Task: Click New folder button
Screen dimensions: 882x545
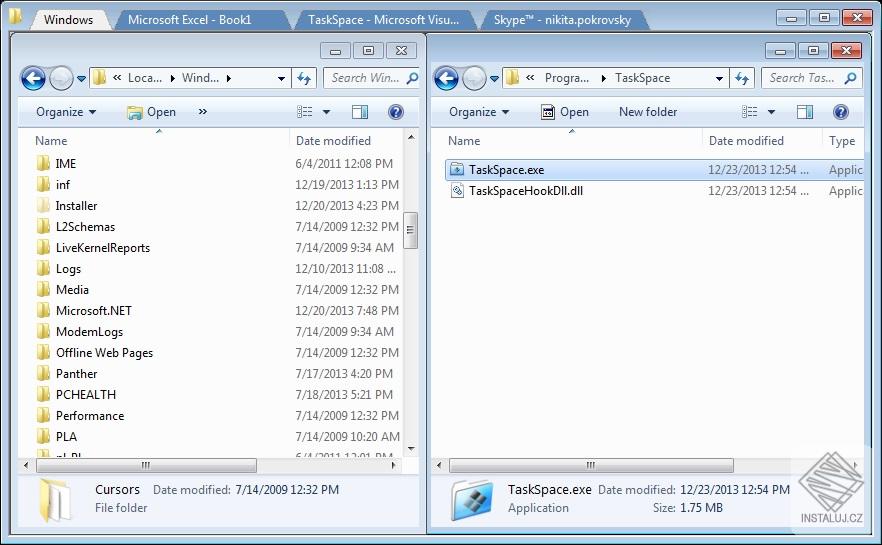Action: click(x=648, y=112)
